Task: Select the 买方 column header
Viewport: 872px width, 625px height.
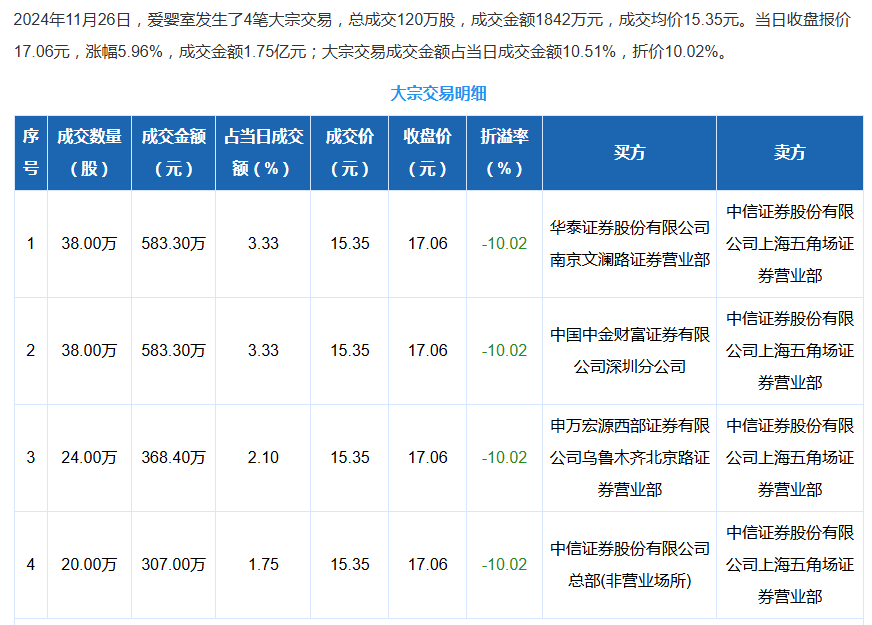Action: click(630, 153)
